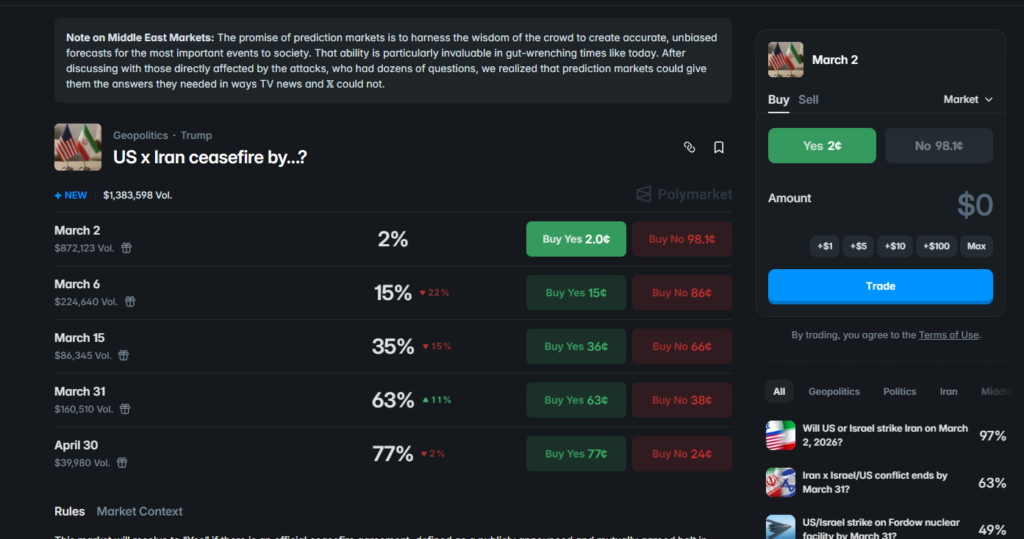Switch to Sell mode

click(x=808, y=100)
